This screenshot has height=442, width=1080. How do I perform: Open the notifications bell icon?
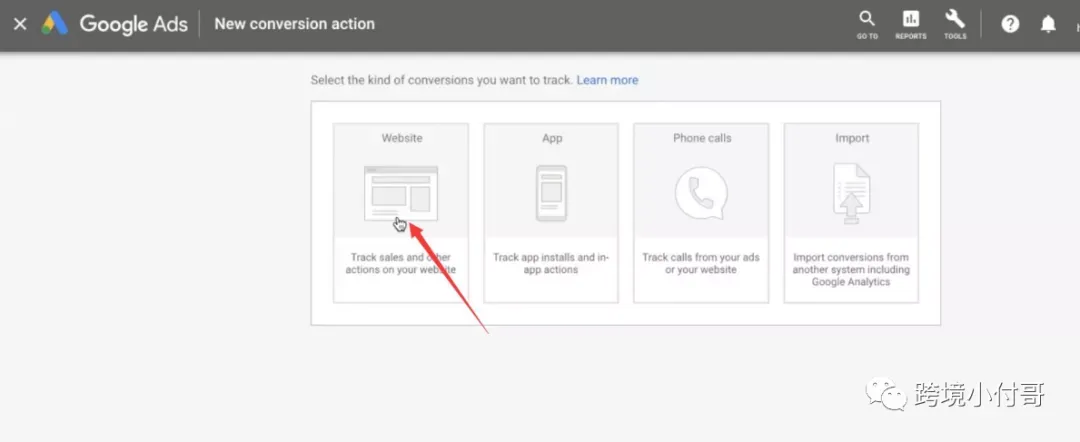1048,24
